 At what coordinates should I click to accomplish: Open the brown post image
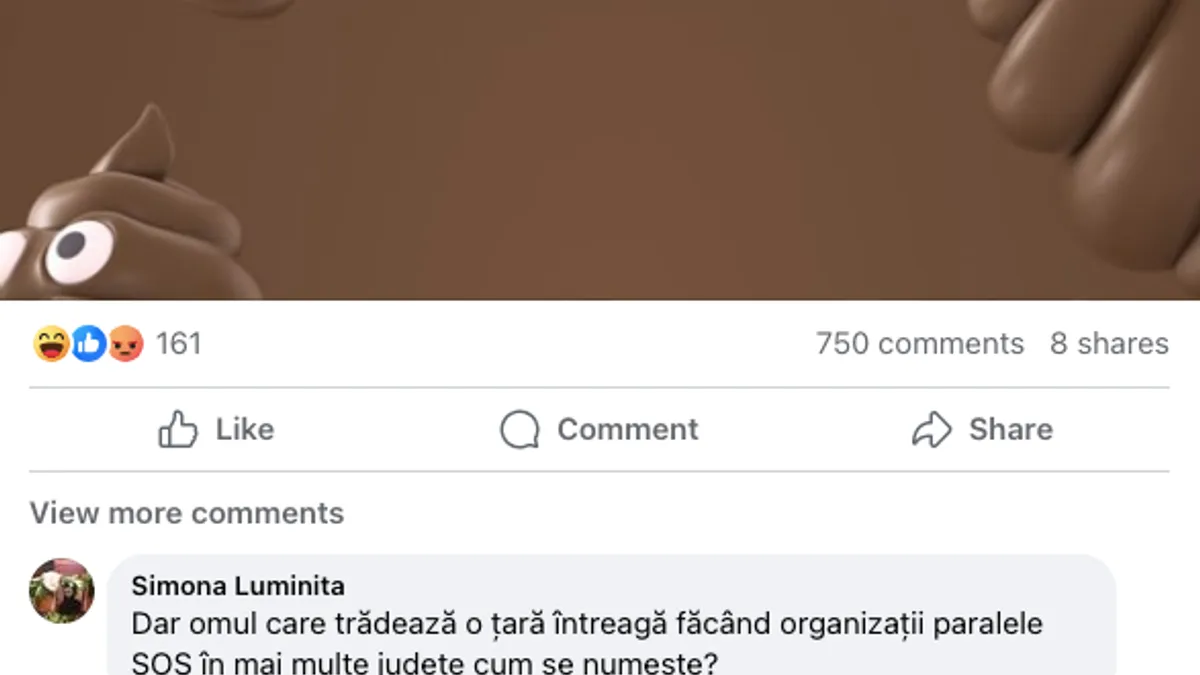coord(600,150)
